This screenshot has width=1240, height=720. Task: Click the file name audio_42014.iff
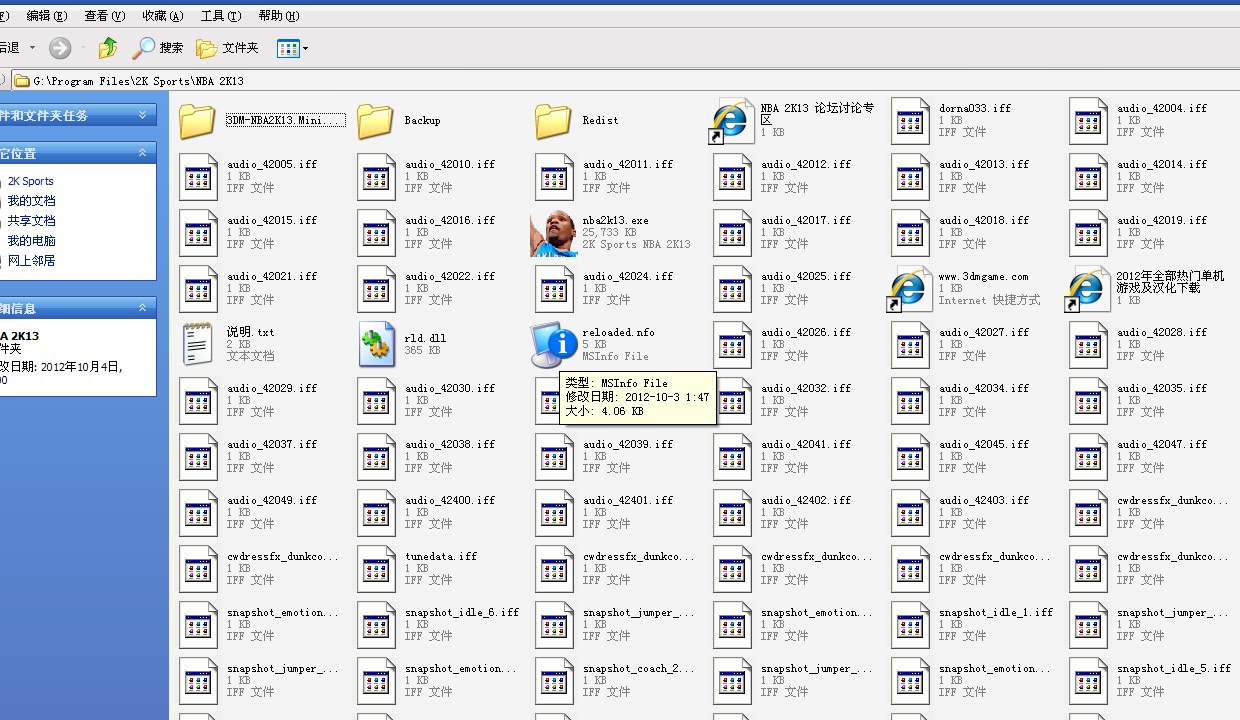click(x=1162, y=164)
